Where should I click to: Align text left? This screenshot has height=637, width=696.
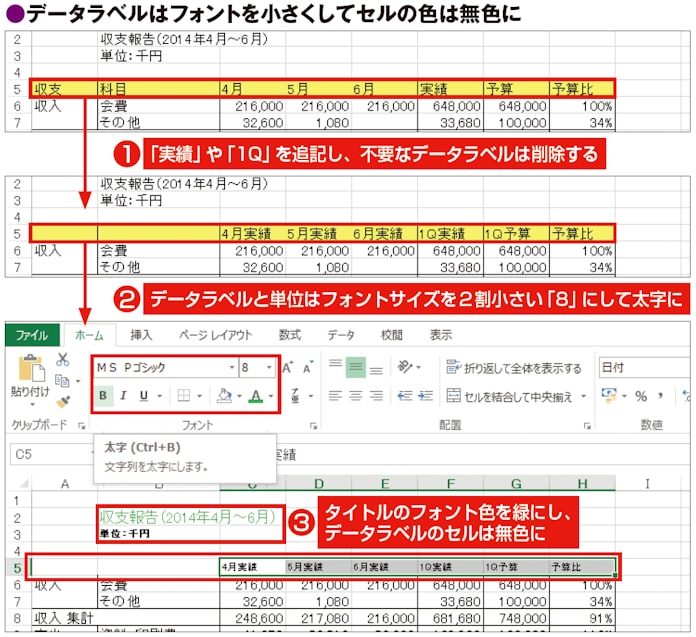click(335, 396)
